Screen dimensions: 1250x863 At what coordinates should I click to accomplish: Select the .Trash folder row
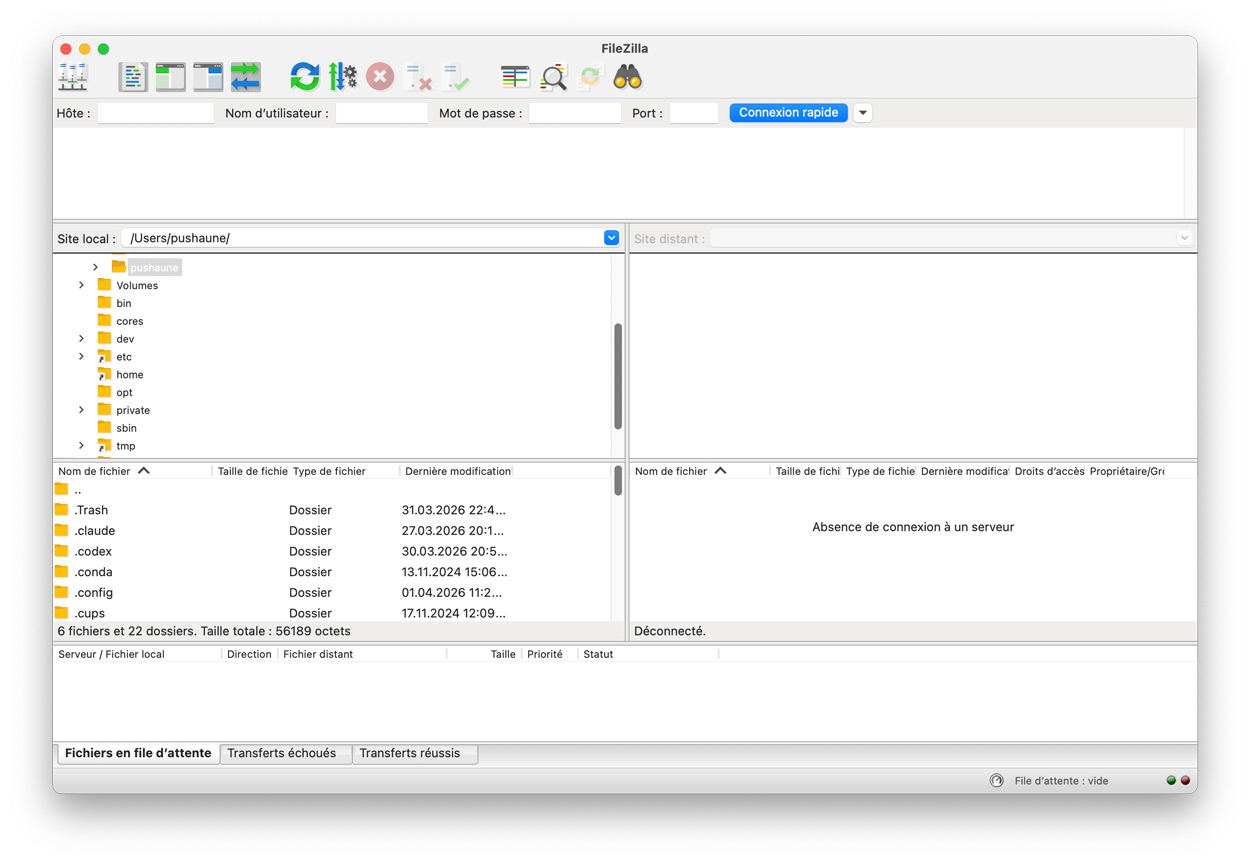(332, 510)
